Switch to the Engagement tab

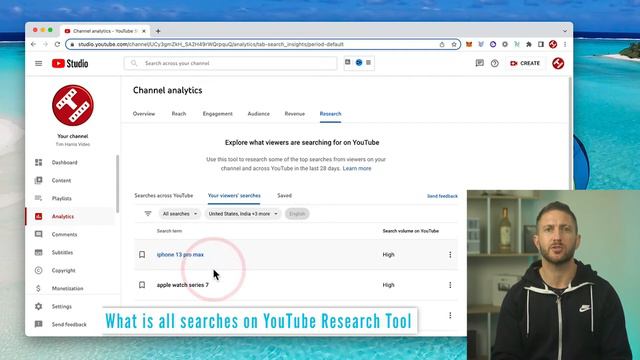pyautogui.click(x=218, y=114)
